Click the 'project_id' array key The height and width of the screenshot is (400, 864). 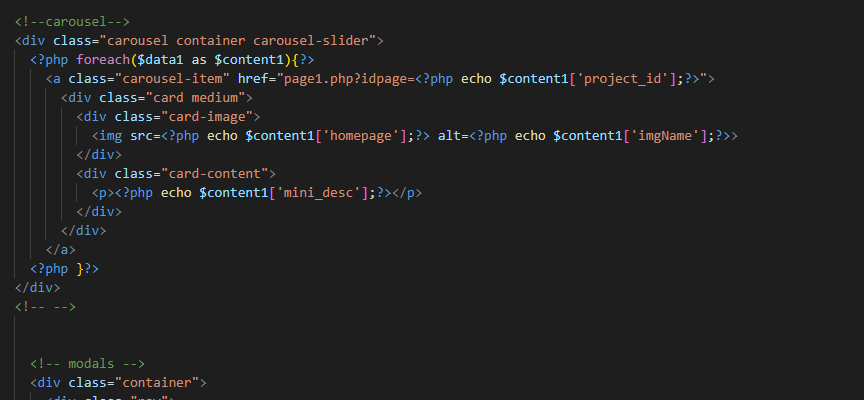coord(626,78)
